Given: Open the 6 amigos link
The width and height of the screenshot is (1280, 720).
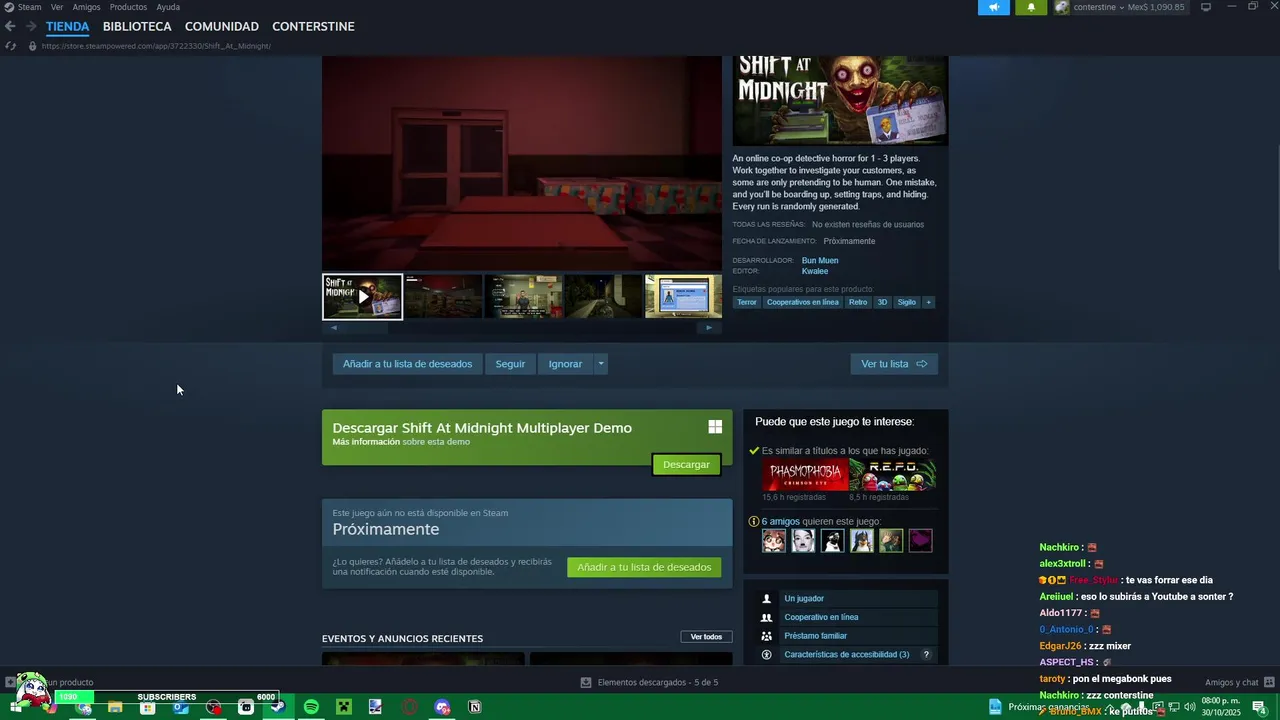Looking at the screenshot, I should 780,522.
